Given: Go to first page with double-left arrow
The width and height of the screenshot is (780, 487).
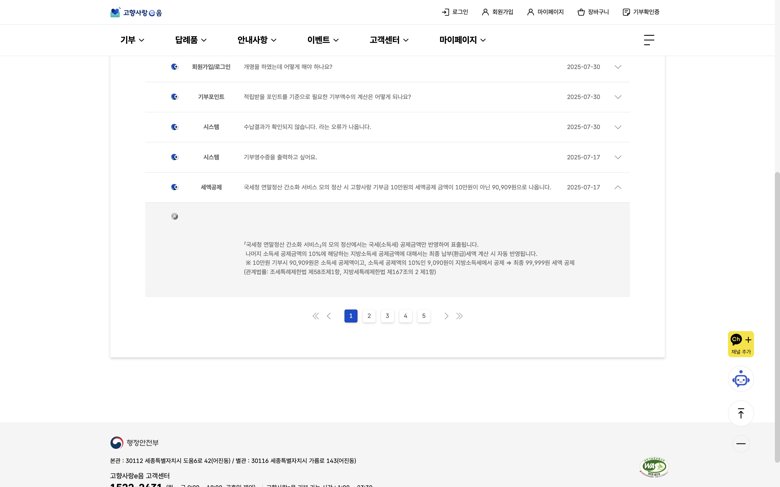Looking at the screenshot, I should (x=315, y=316).
